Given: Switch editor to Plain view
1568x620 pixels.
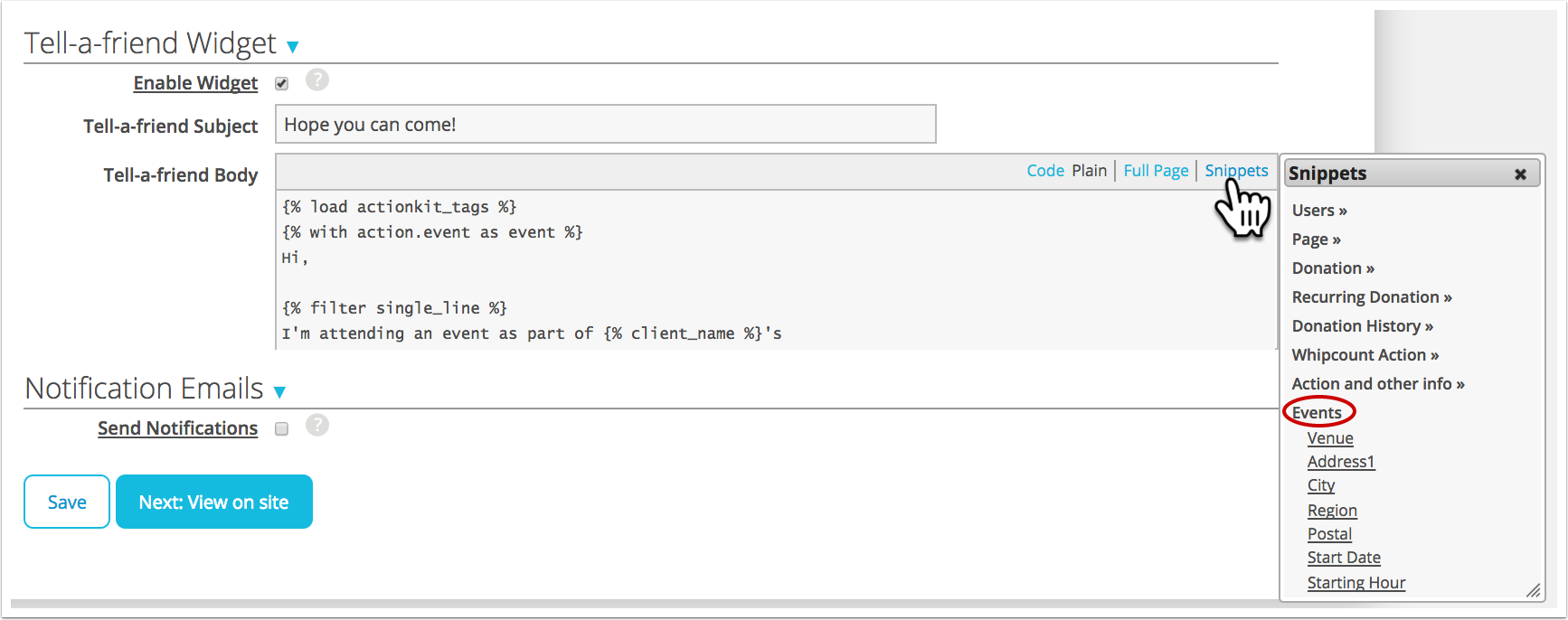Looking at the screenshot, I should (1089, 171).
